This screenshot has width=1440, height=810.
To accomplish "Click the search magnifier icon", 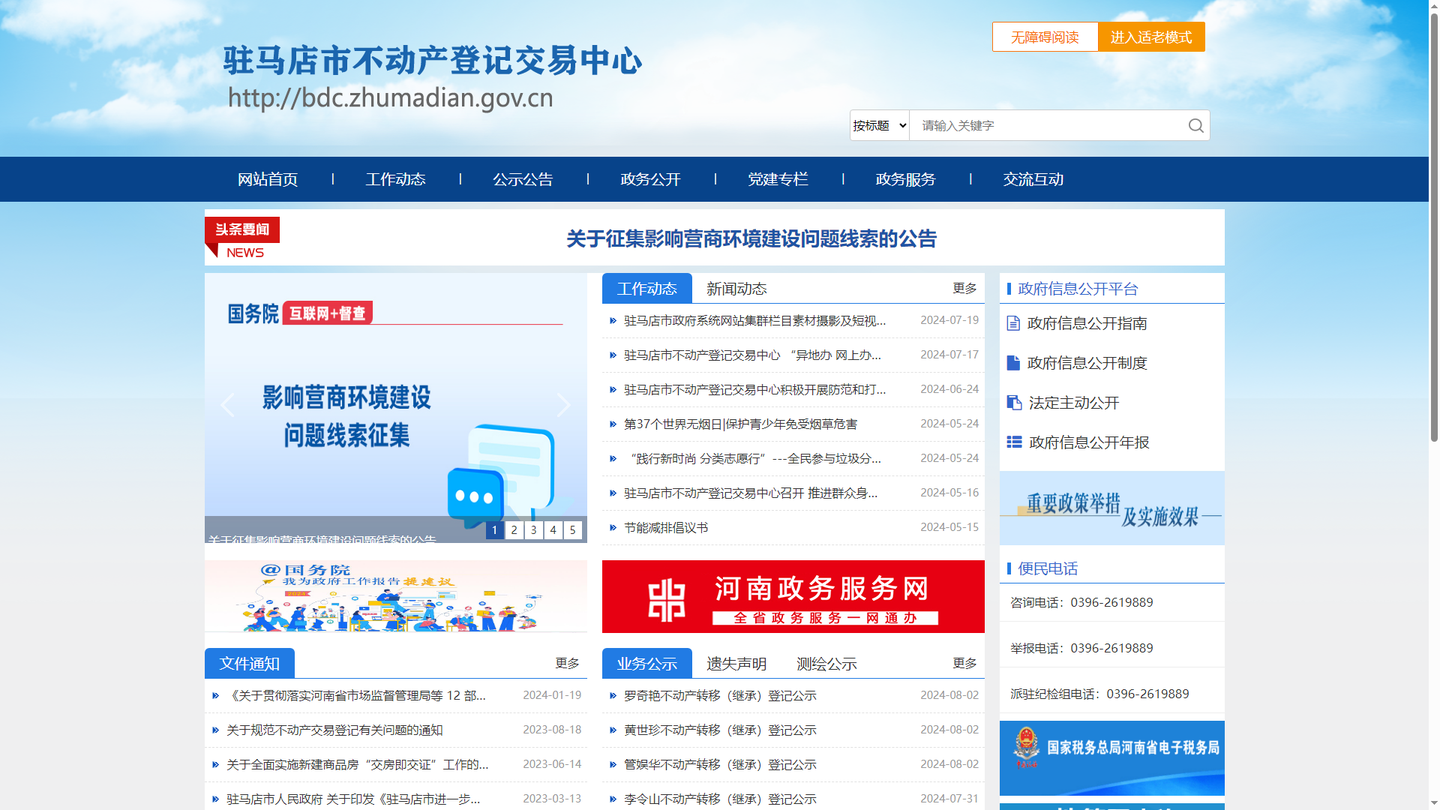I will [1195, 125].
